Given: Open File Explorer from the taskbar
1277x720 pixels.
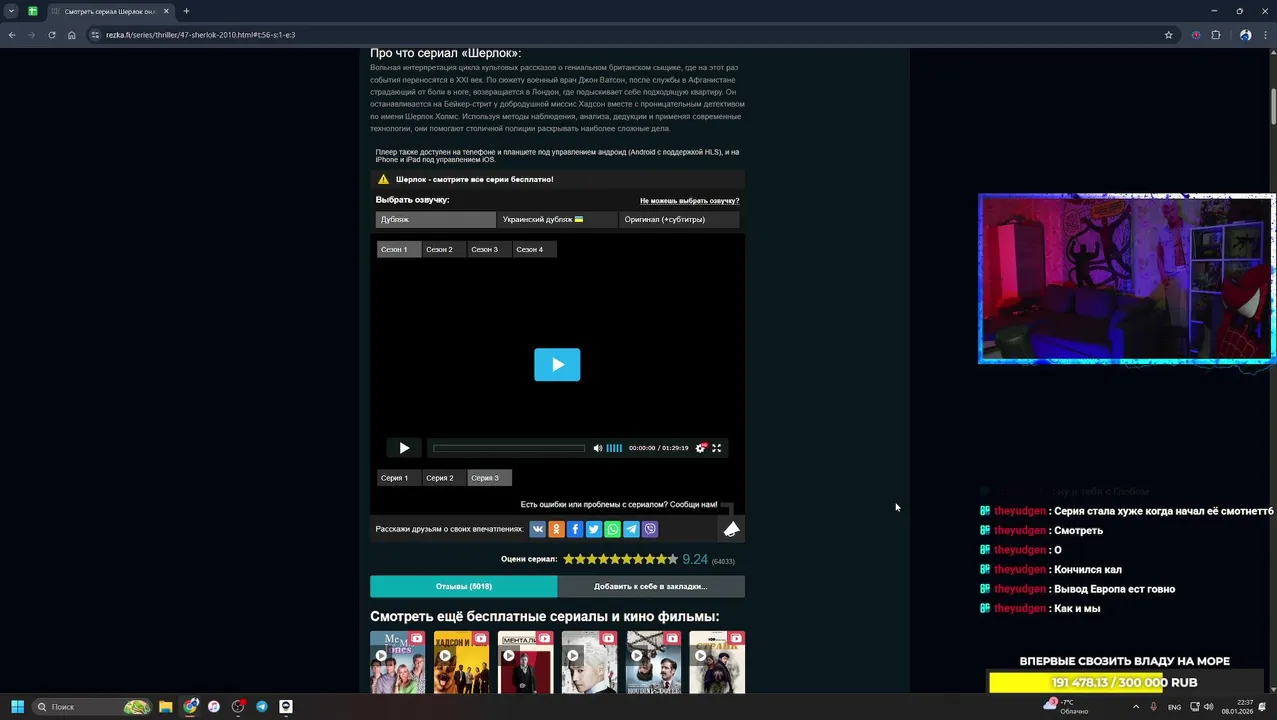Looking at the screenshot, I should [166, 707].
